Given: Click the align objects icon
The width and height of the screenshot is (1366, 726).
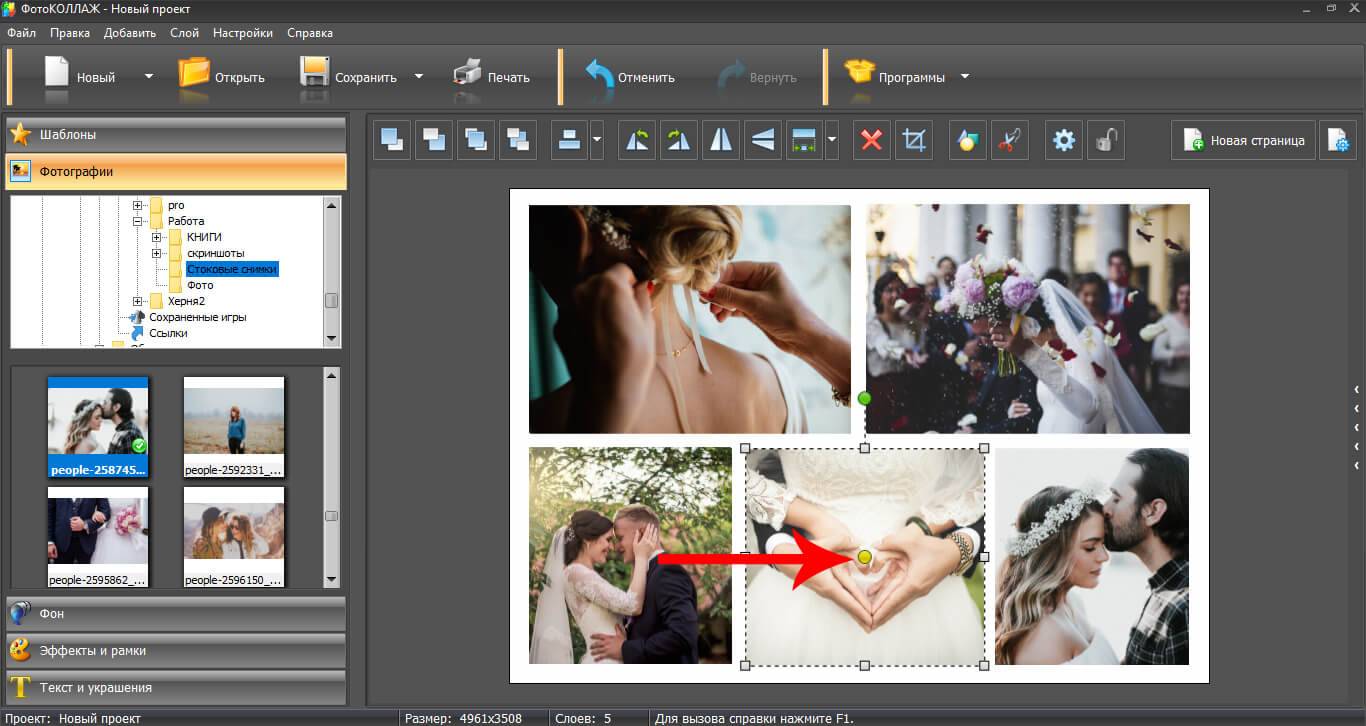Looking at the screenshot, I should tap(570, 140).
